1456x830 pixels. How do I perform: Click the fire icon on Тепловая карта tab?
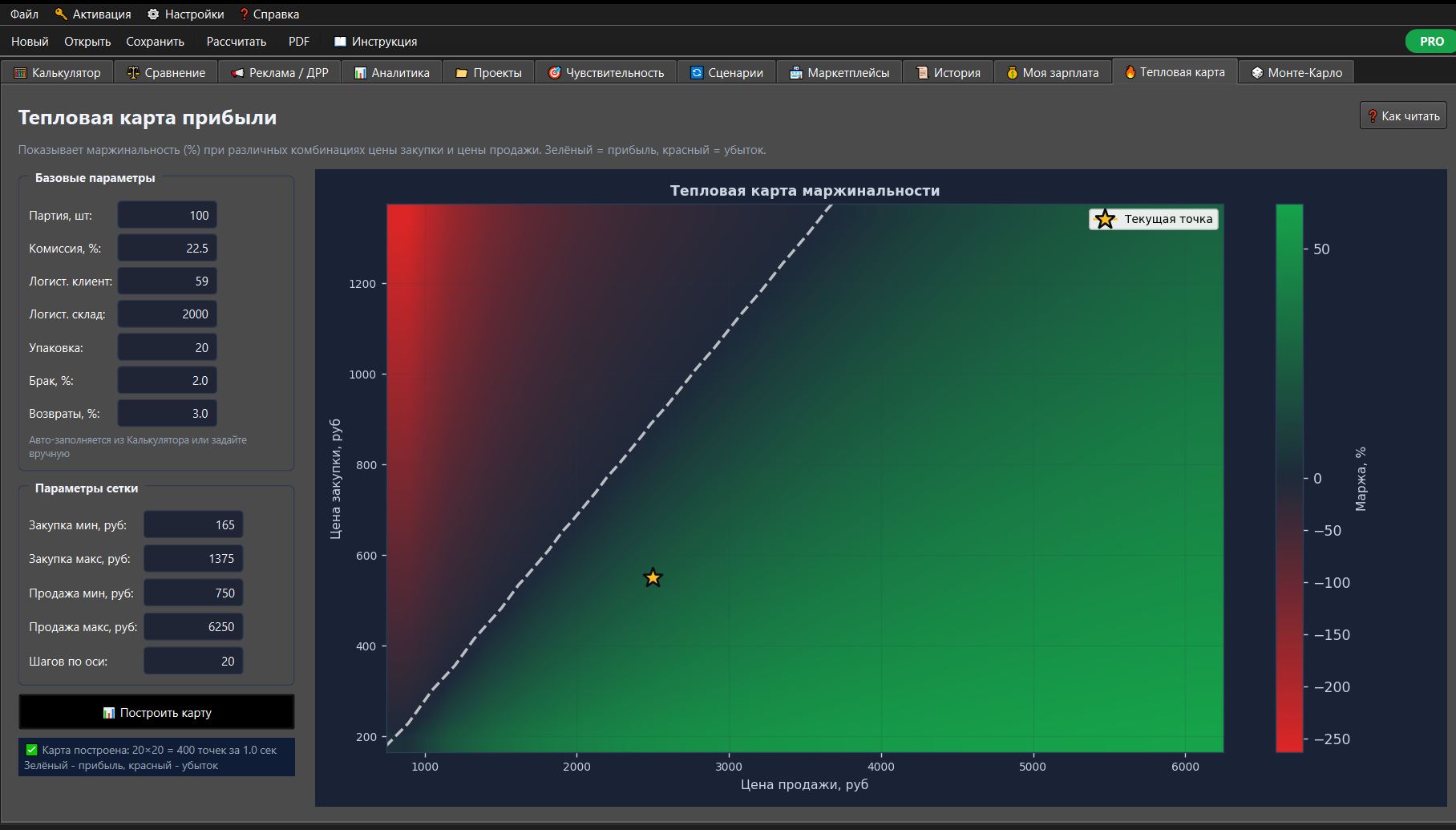tap(1130, 71)
